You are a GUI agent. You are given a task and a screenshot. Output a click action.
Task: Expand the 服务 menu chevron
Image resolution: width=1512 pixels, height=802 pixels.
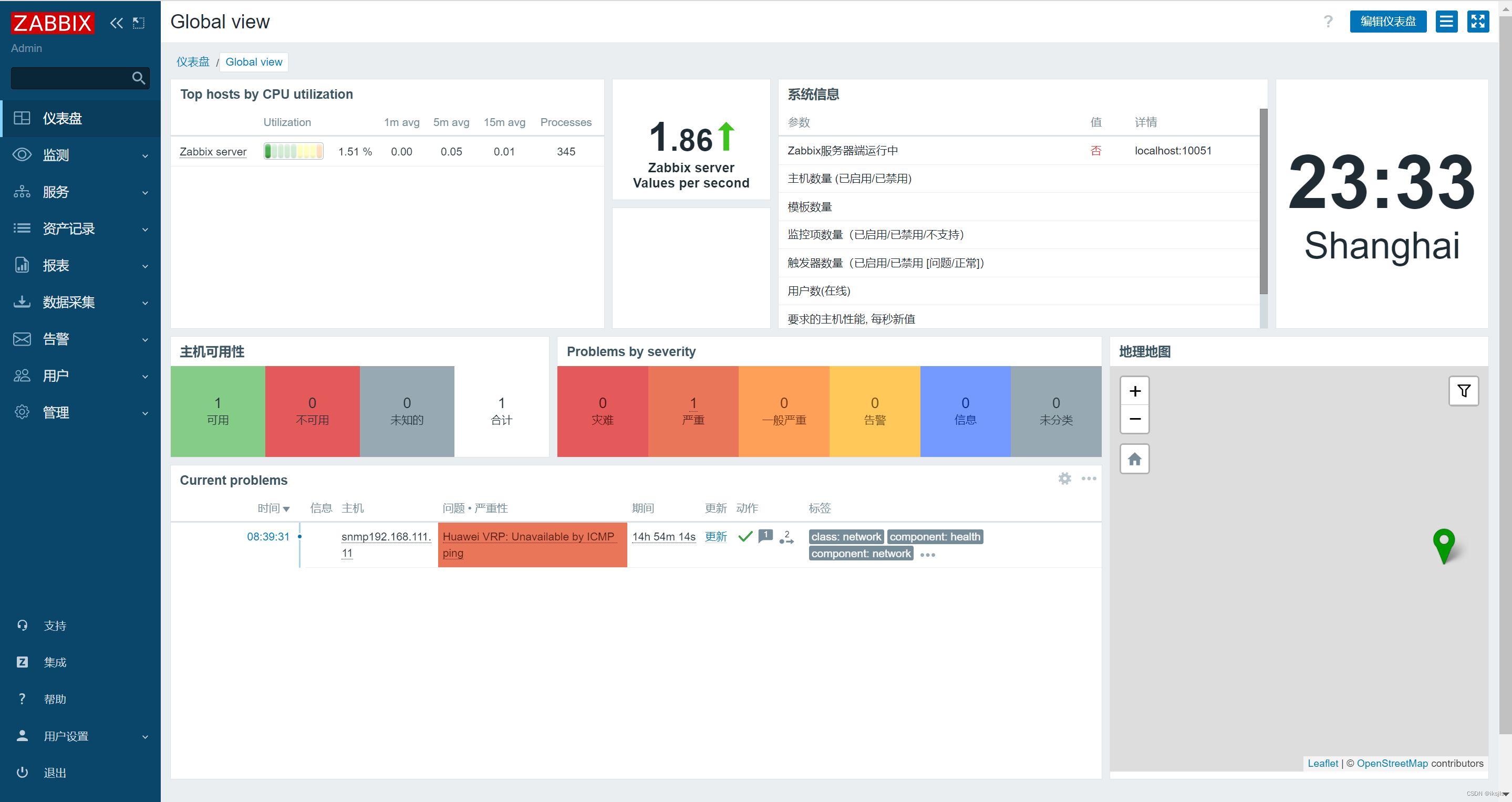pos(145,193)
